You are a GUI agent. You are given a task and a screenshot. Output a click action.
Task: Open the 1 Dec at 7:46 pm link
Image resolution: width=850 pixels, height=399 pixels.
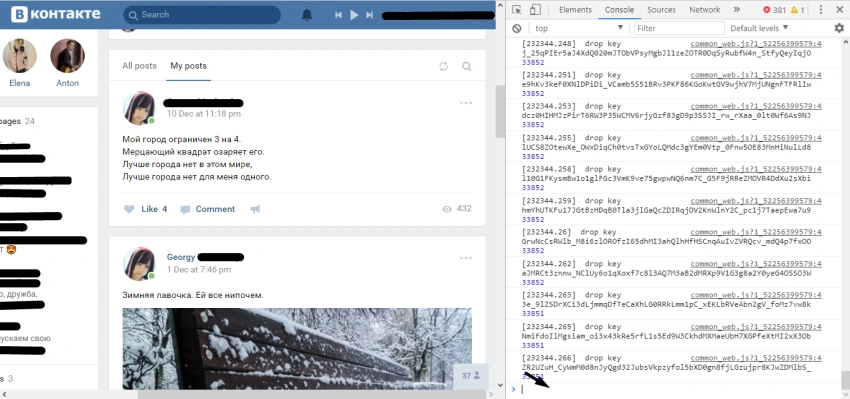pos(199,269)
